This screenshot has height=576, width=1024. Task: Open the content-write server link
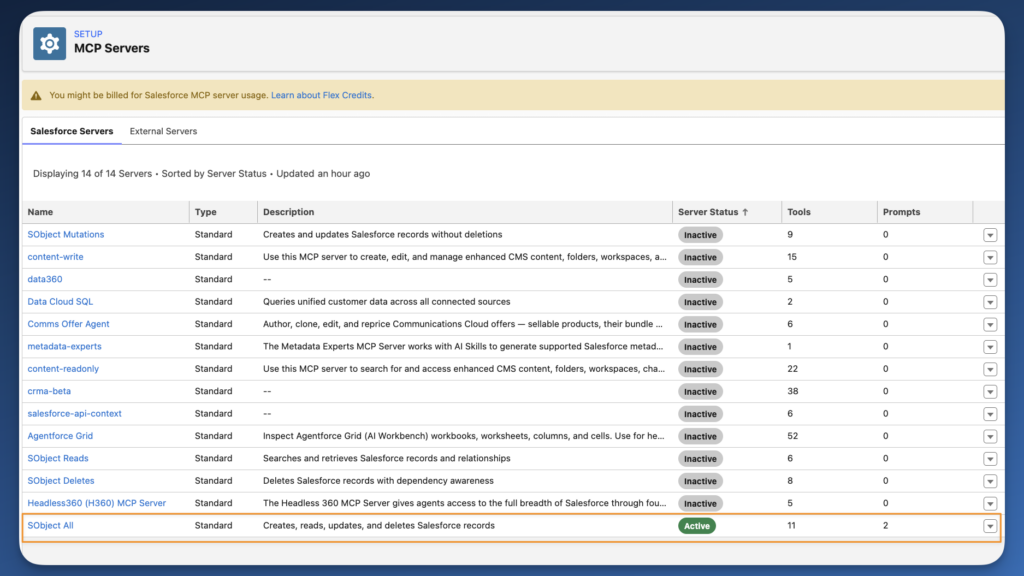(56, 257)
